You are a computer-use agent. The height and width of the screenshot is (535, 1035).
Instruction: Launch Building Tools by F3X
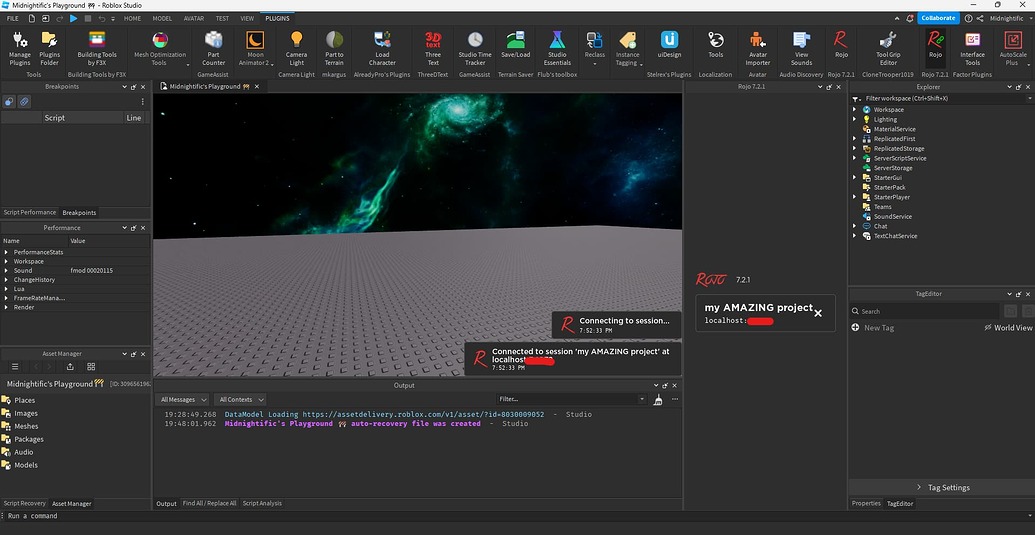[x=97, y=48]
